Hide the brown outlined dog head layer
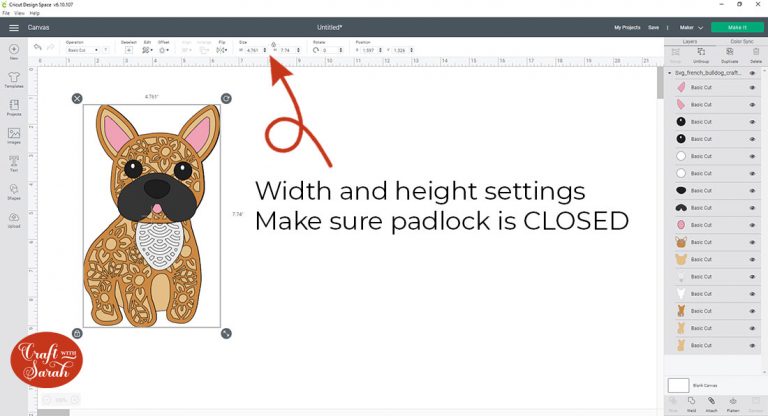 pyautogui.click(x=752, y=242)
